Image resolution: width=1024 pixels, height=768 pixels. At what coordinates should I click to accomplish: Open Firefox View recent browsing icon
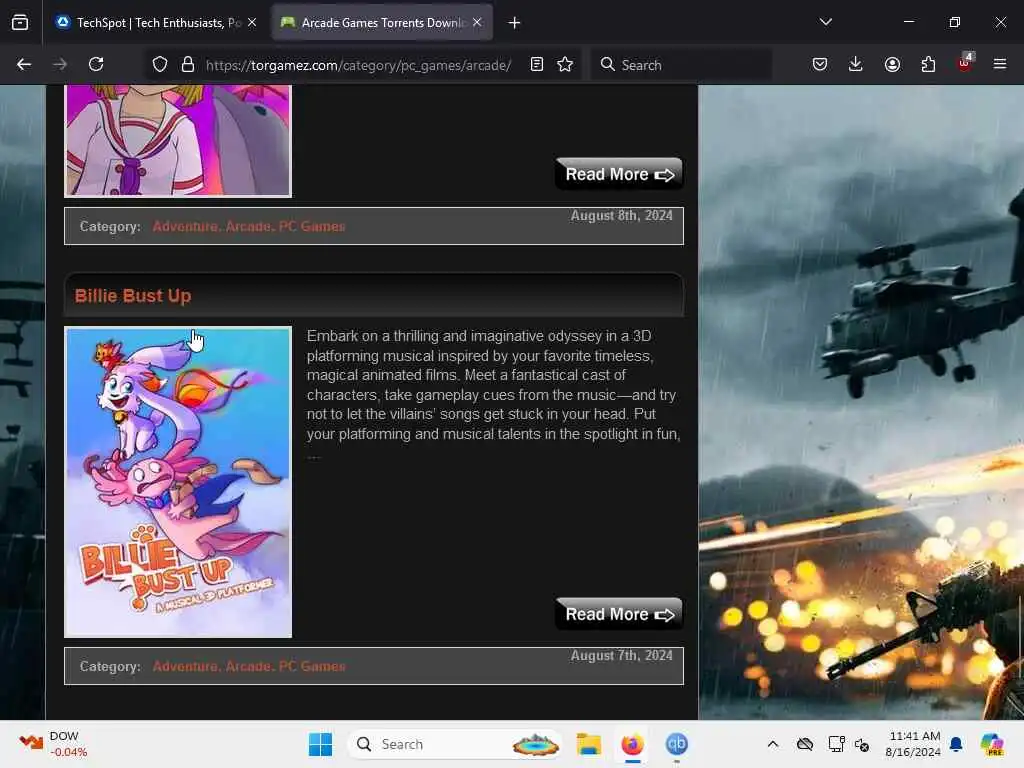20,23
